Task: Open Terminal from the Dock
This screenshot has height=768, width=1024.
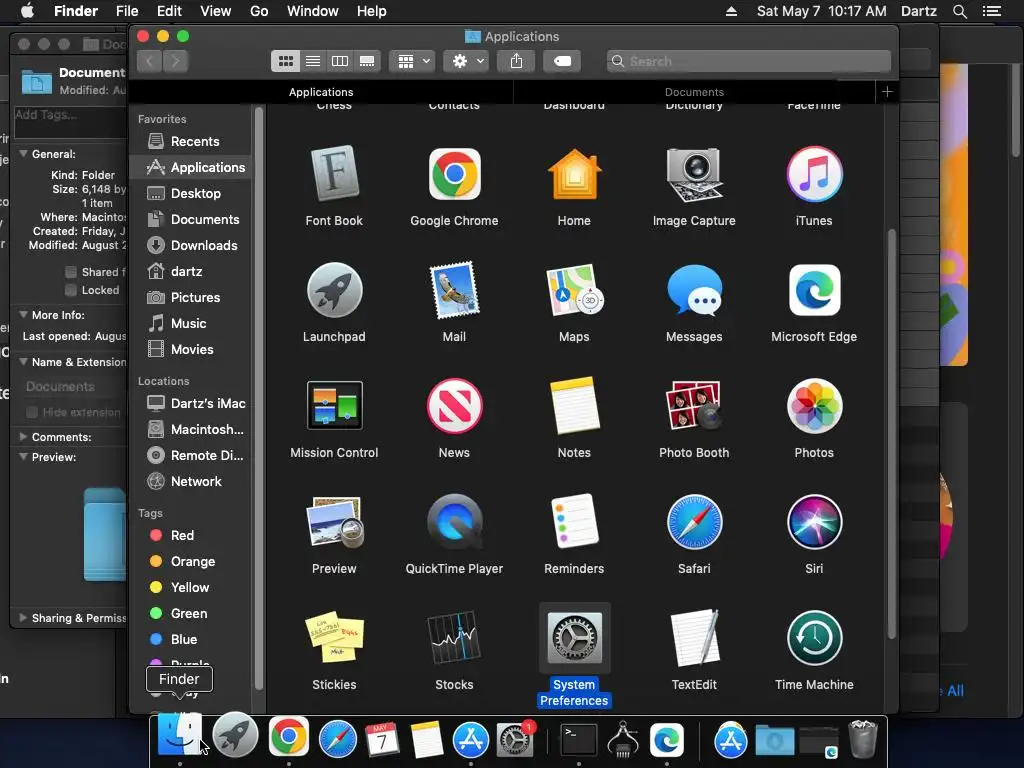Action: [579, 740]
